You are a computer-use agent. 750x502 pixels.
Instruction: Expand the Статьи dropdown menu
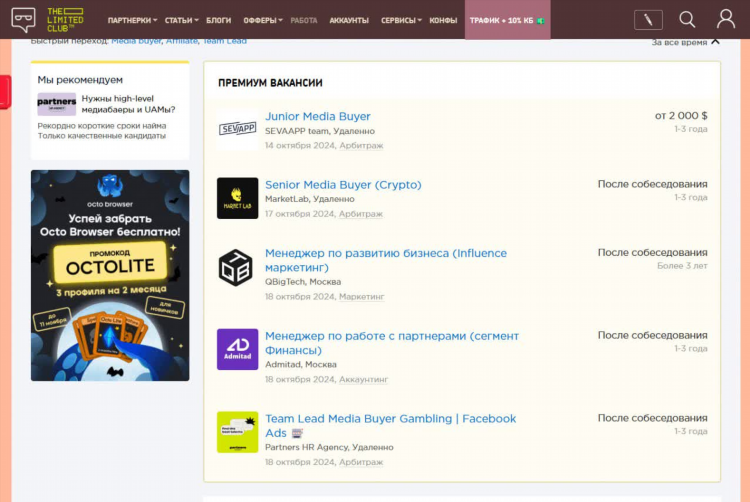tap(181, 21)
